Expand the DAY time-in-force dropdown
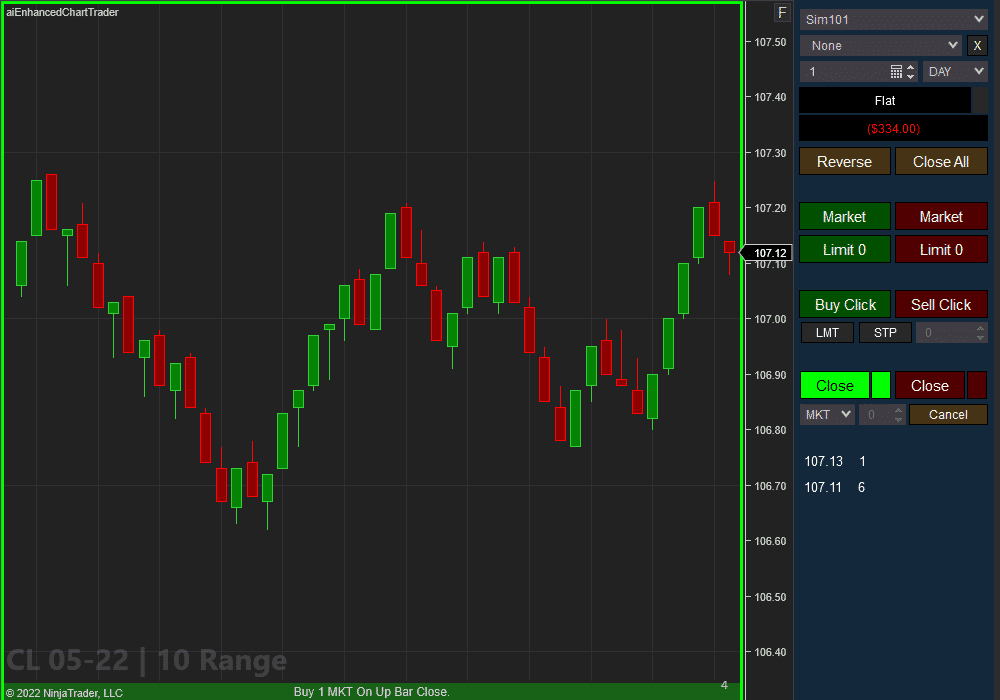The width and height of the screenshot is (1000, 700). pos(954,71)
